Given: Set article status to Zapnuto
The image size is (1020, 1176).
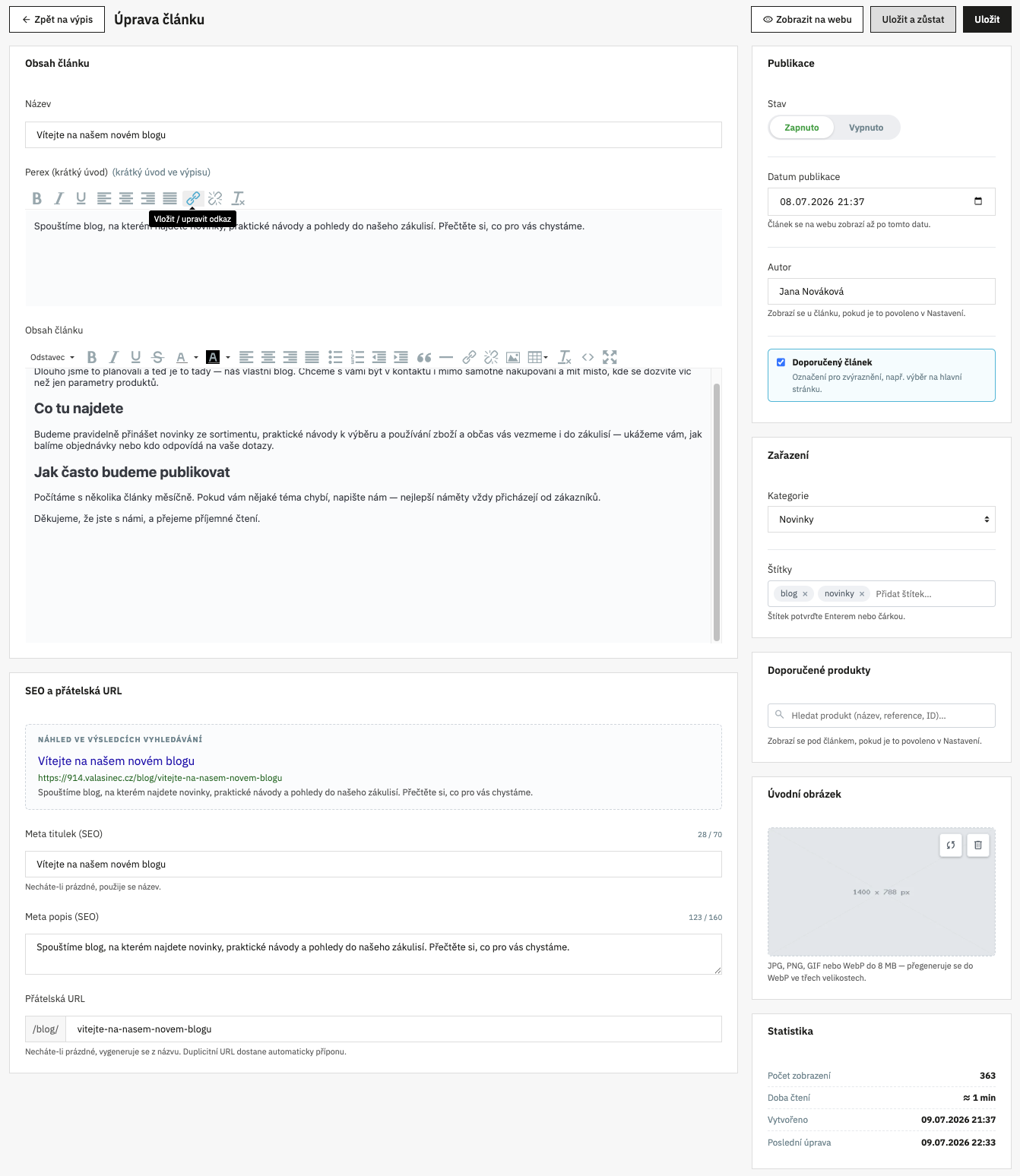Looking at the screenshot, I should [801, 128].
